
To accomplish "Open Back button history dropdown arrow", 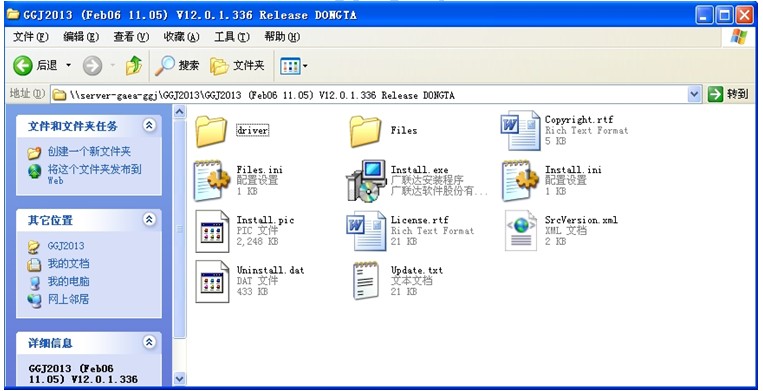I will [69, 66].
